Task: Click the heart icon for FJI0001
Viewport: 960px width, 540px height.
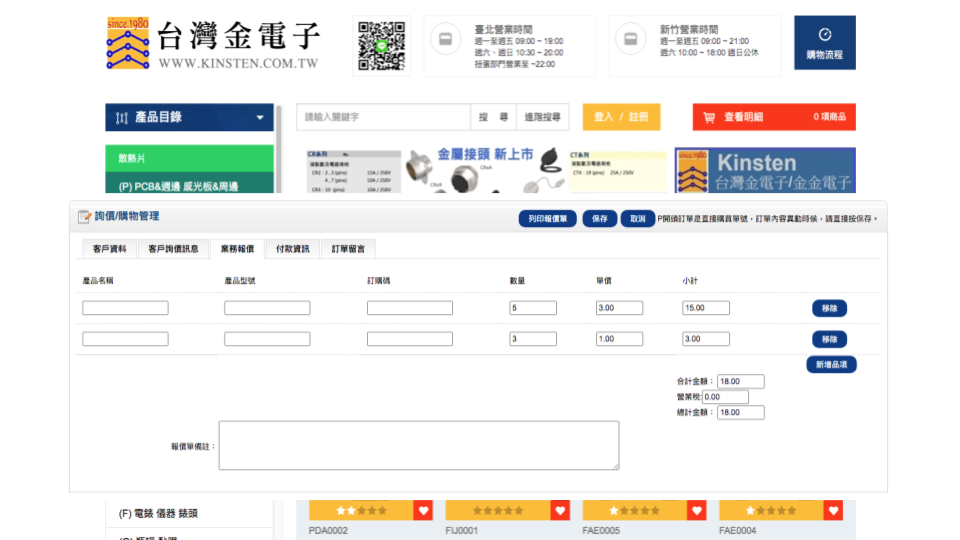Action: click(x=559, y=511)
